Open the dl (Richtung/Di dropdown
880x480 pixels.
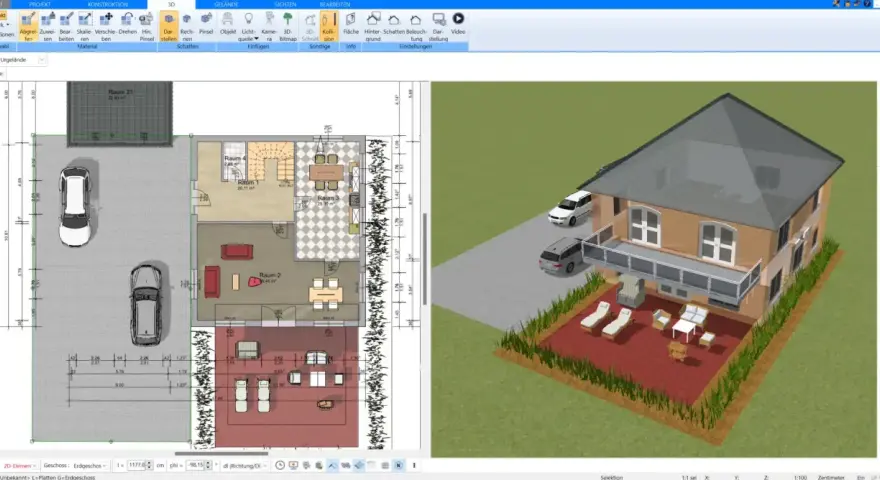[x=244, y=466]
